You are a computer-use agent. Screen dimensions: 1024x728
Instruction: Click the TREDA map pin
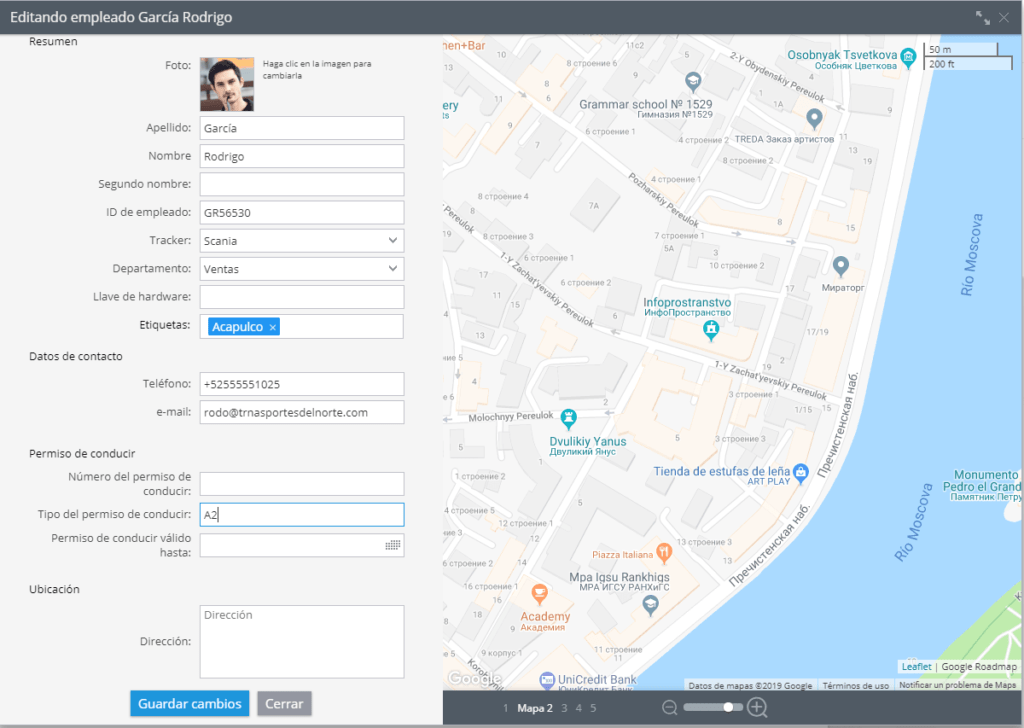pyautogui.click(x=814, y=118)
